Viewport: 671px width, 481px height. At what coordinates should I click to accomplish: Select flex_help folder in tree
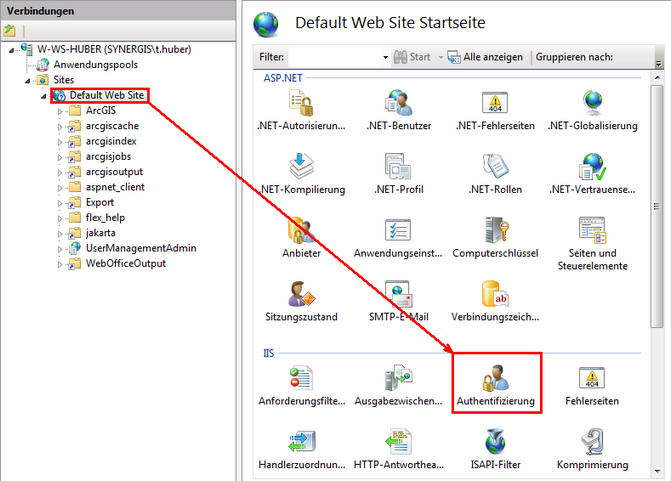105,218
